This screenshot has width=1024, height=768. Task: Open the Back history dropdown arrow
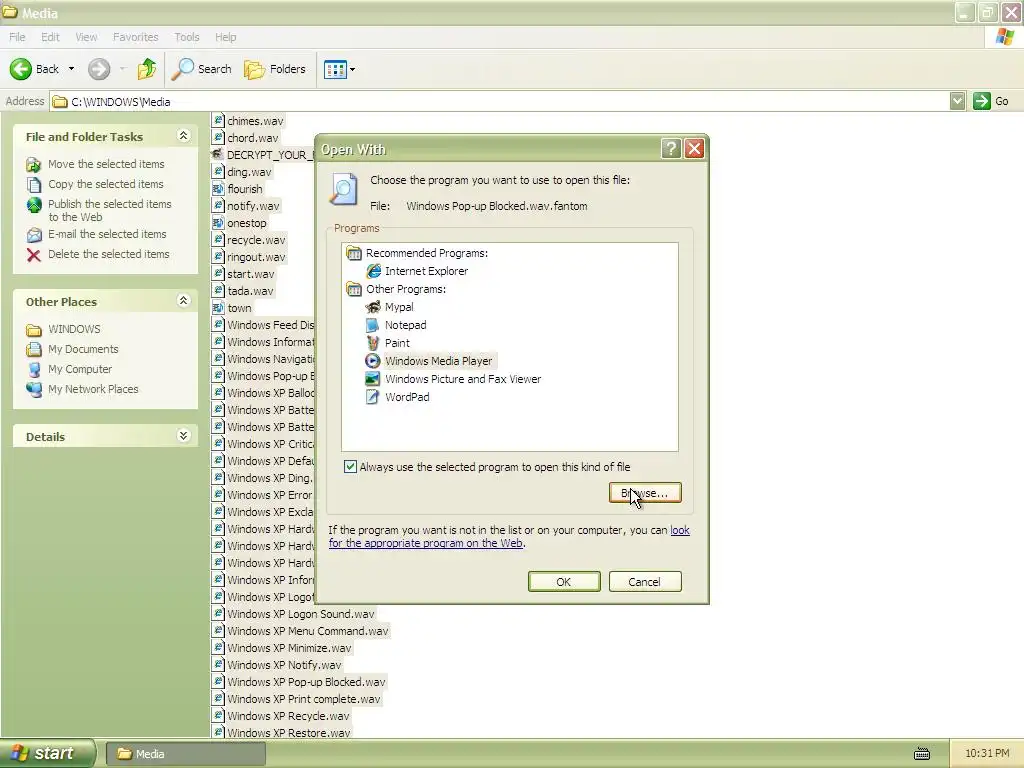click(x=71, y=69)
